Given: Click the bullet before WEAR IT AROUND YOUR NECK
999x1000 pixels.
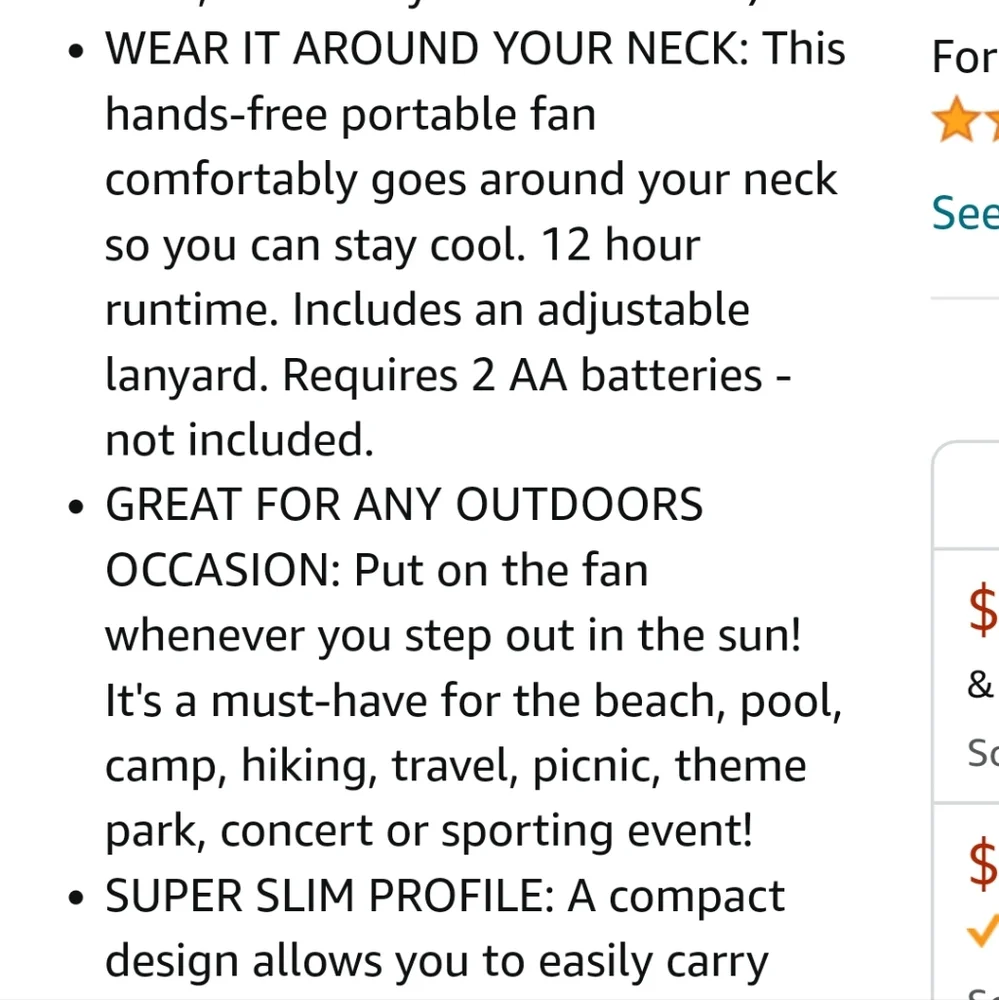Looking at the screenshot, I should coord(76,52).
